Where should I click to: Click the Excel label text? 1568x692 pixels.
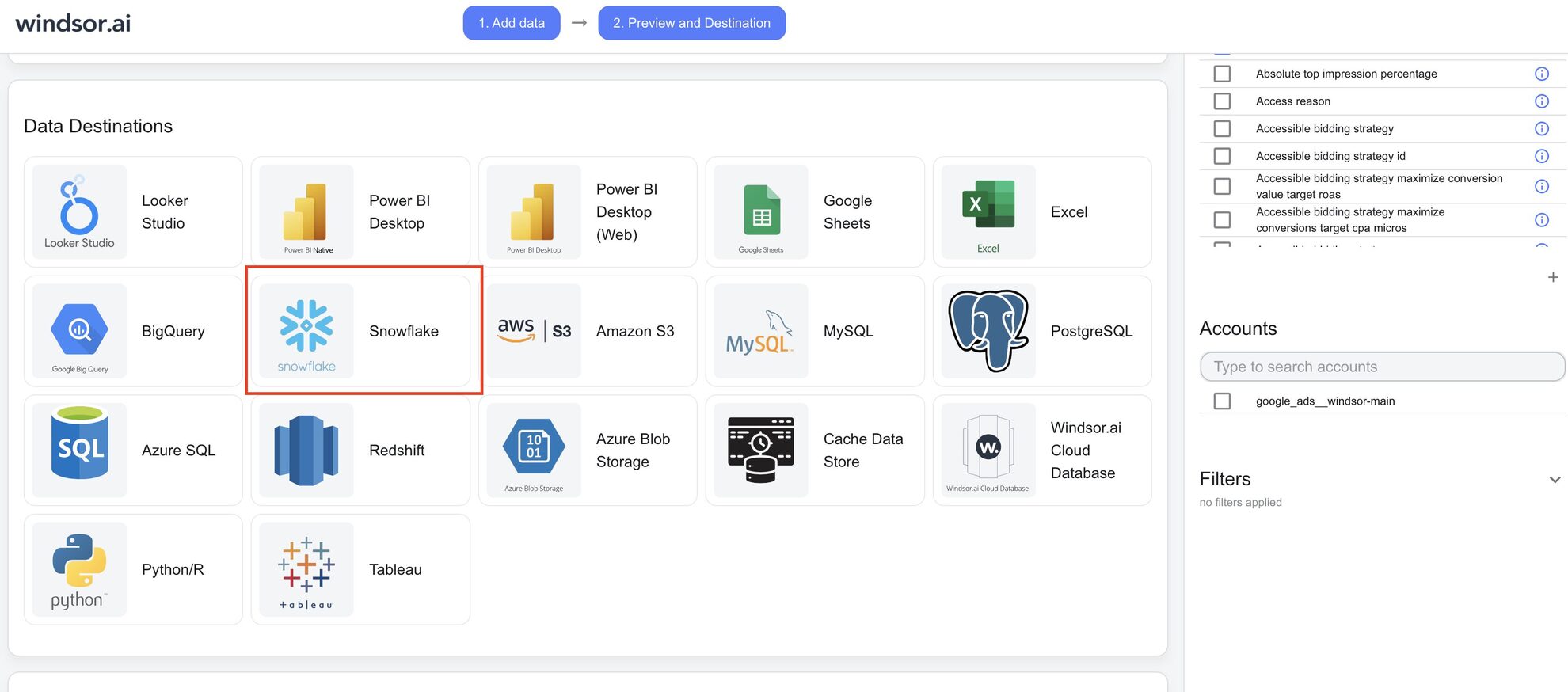pyautogui.click(x=1068, y=211)
